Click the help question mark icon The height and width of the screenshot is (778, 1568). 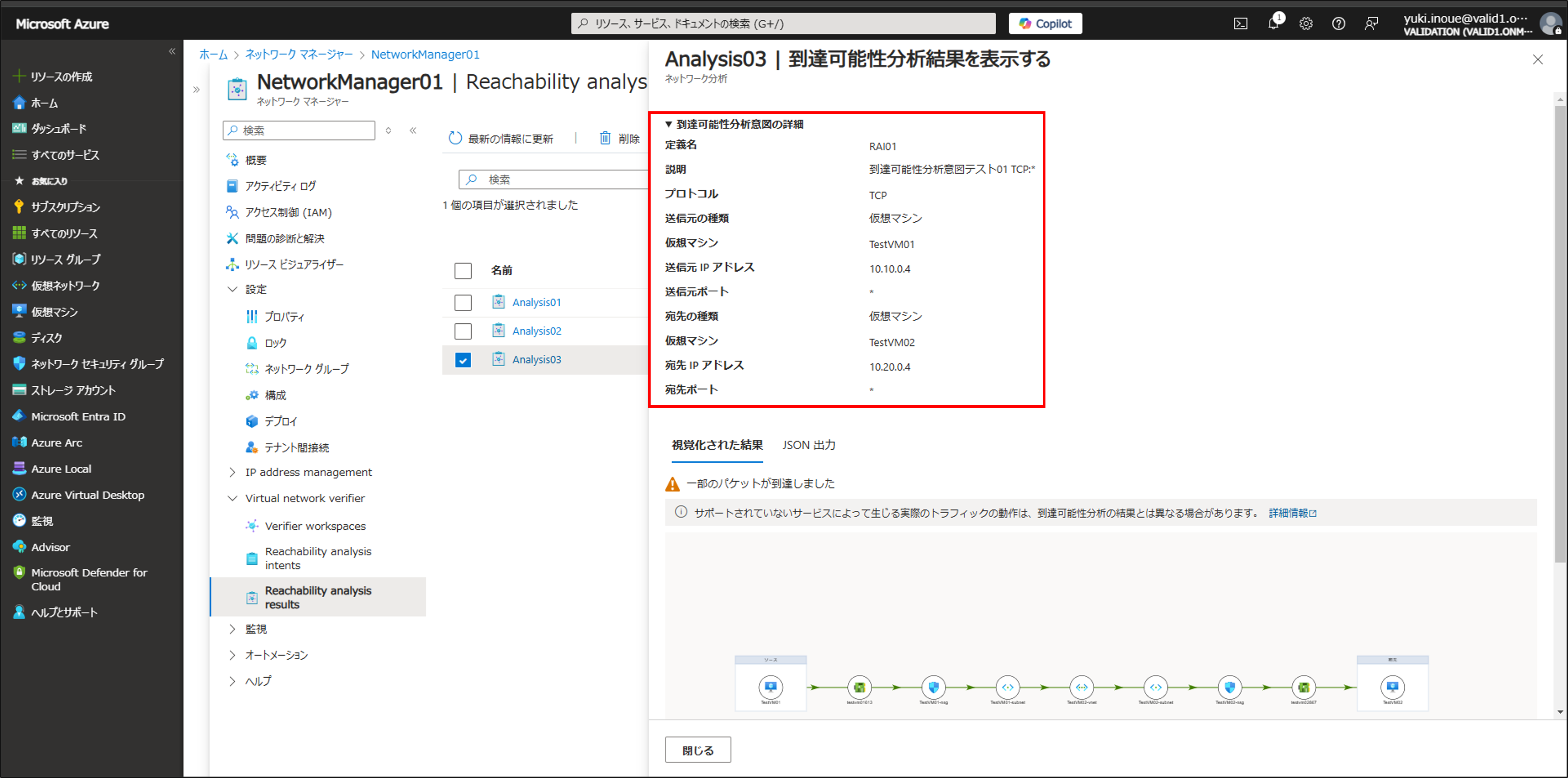[1338, 24]
